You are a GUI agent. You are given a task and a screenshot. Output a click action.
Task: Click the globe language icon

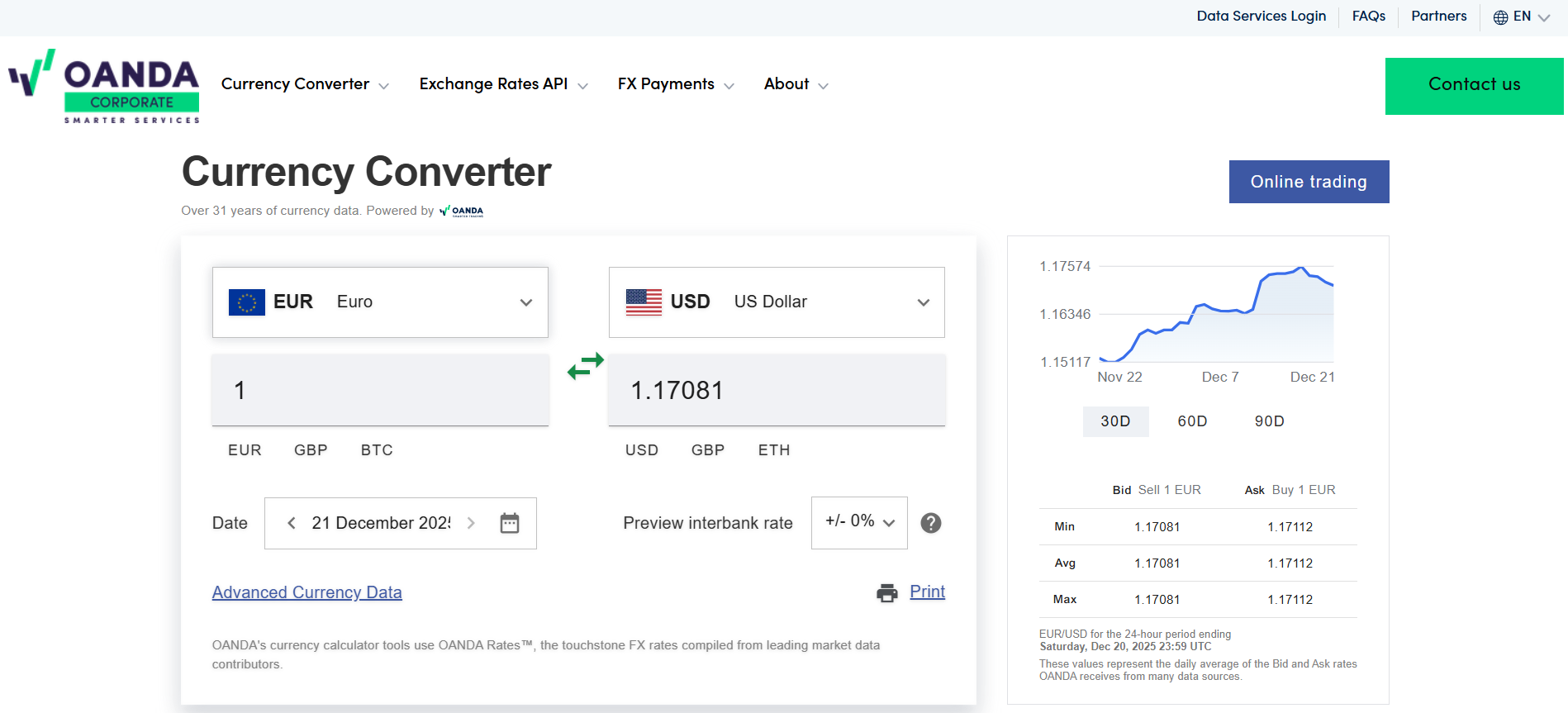pyautogui.click(x=1501, y=17)
